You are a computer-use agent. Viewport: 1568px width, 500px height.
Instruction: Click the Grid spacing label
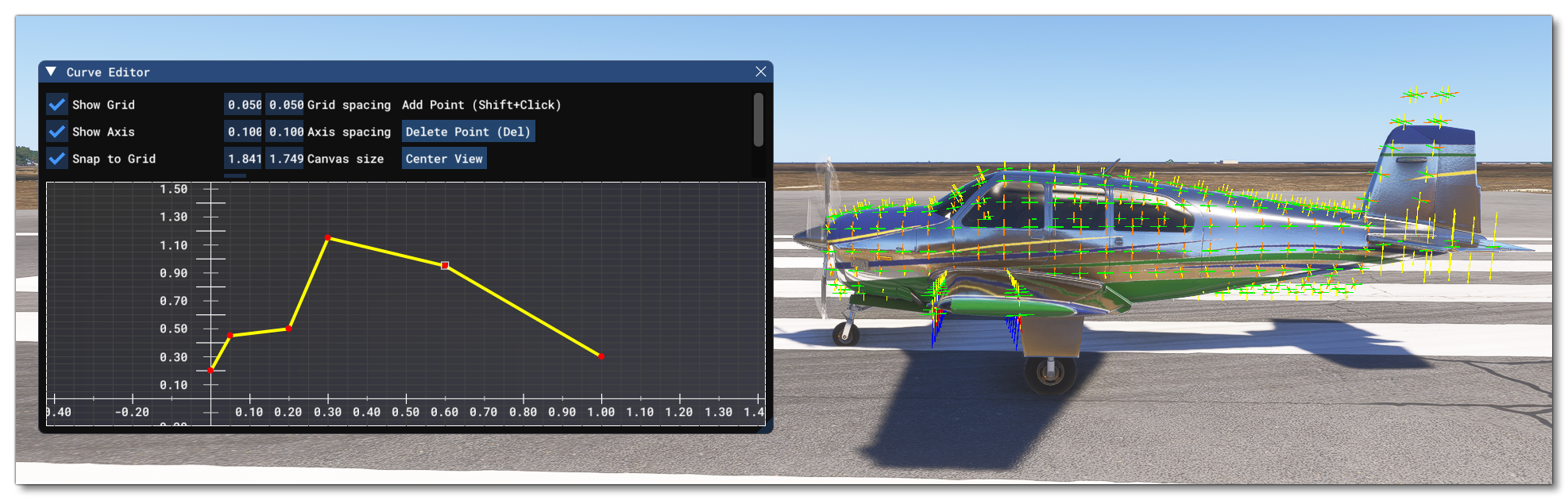click(x=349, y=105)
